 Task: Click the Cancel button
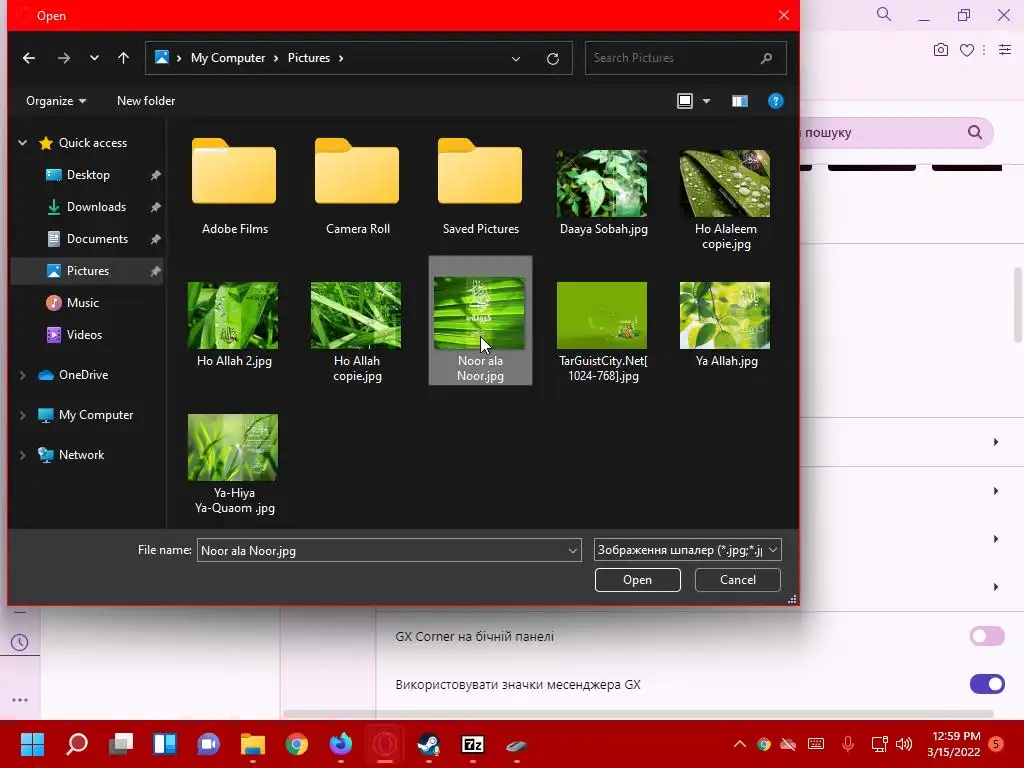pos(737,580)
